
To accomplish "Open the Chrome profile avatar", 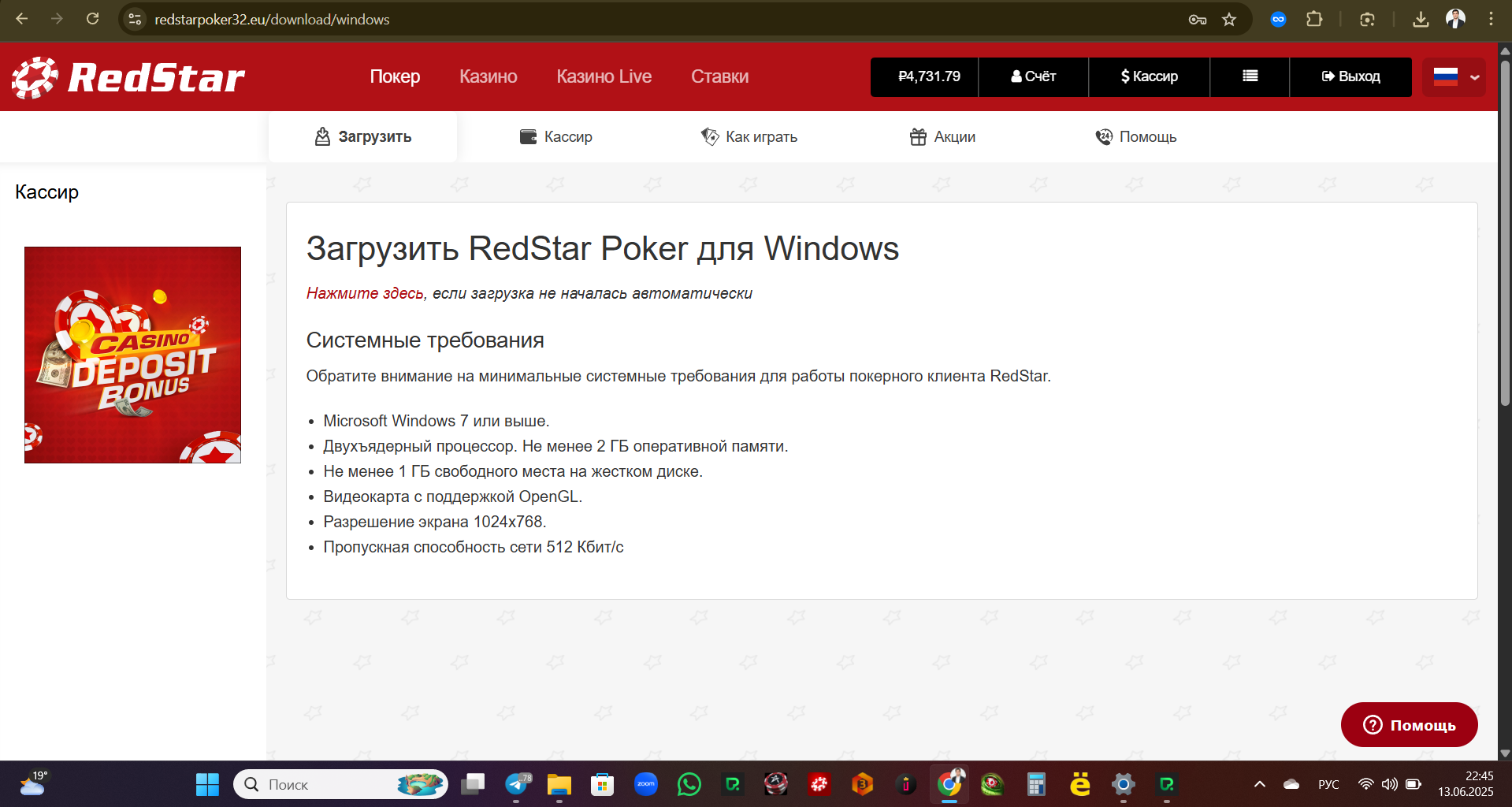I will [x=1456, y=19].
